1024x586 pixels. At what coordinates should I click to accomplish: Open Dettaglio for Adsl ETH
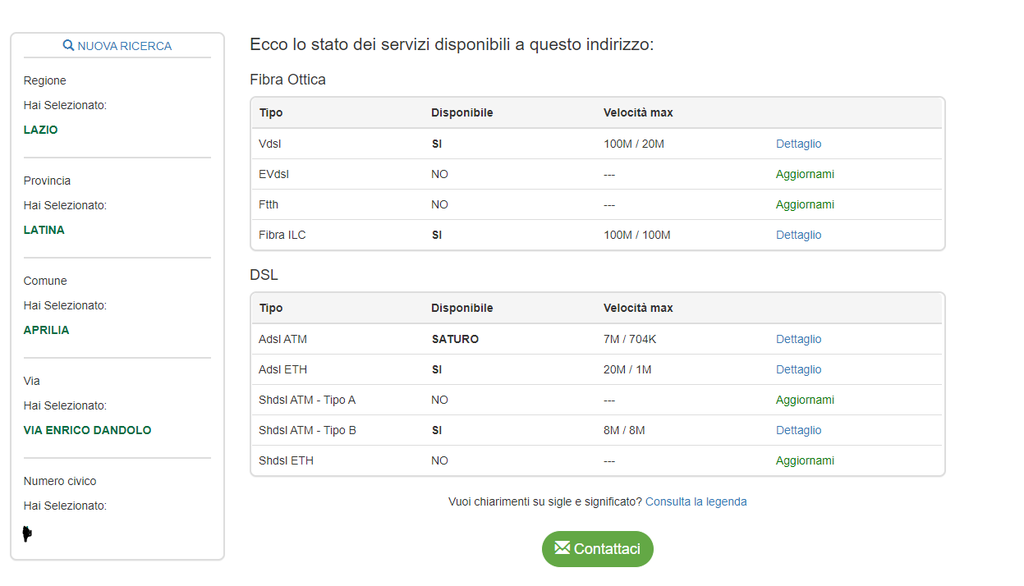click(x=798, y=370)
